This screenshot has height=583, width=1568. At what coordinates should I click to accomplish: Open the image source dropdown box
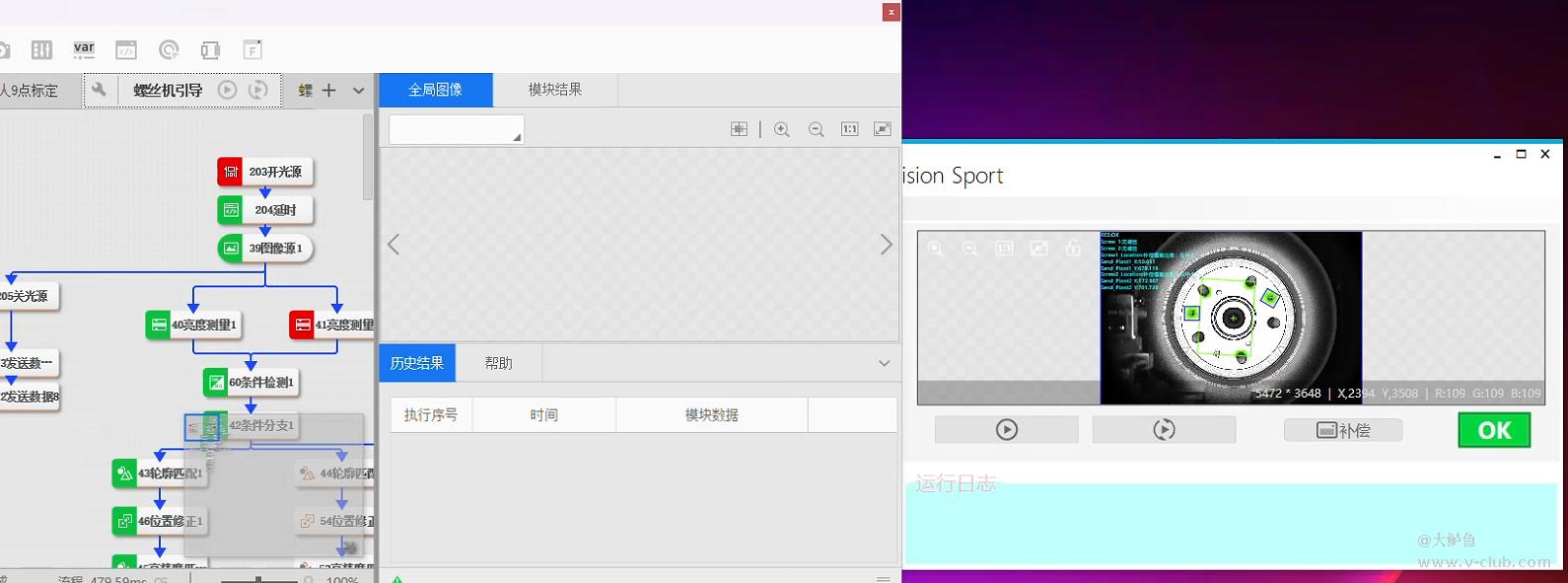(x=457, y=129)
